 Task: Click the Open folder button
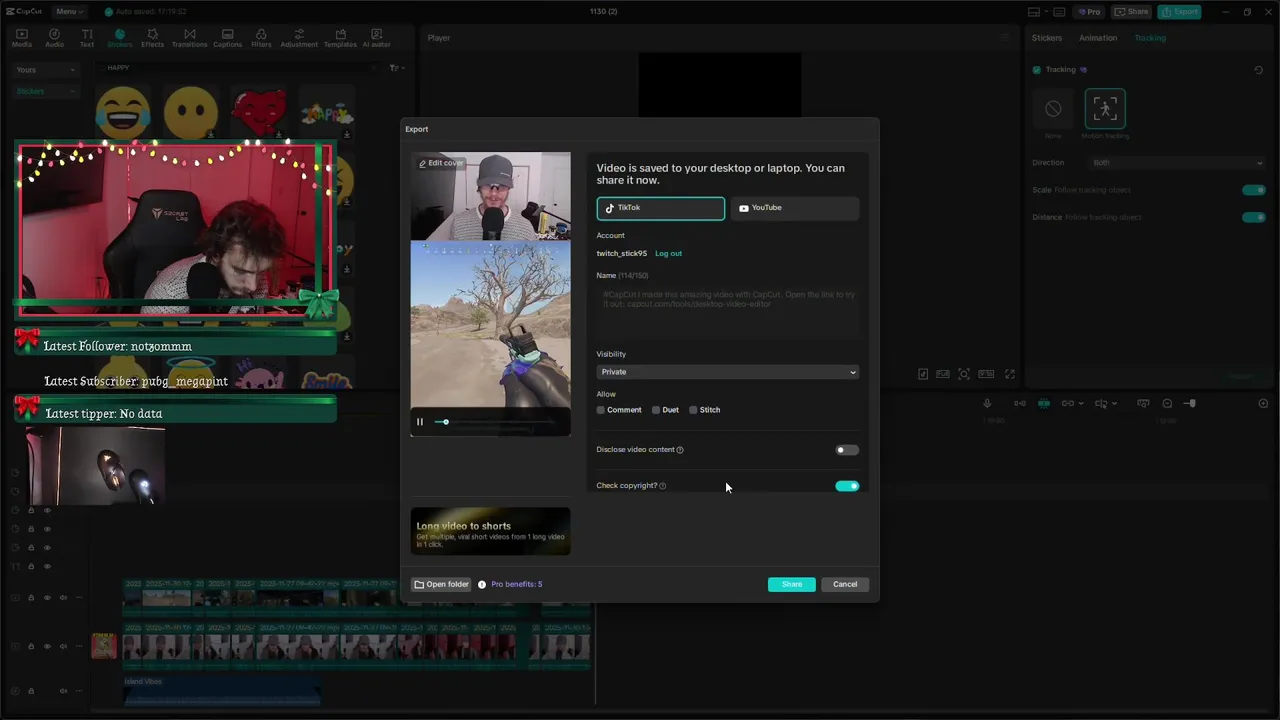click(441, 584)
